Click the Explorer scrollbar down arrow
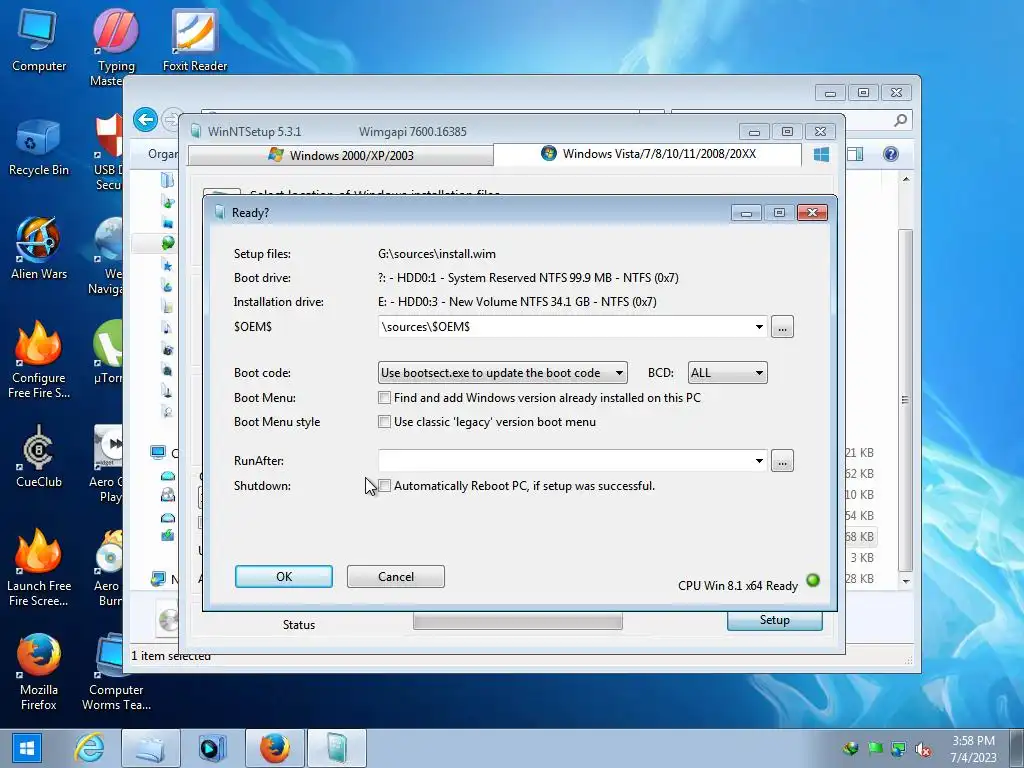Screen dimensions: 1024x768 click(x=906, y=581)
